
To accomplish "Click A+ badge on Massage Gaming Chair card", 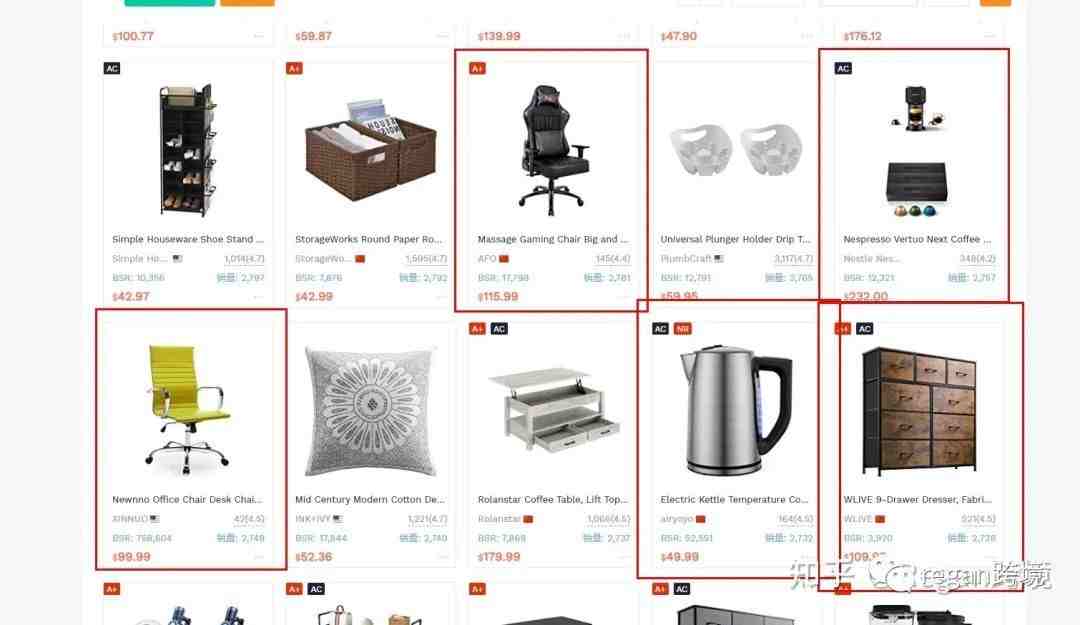I will [x=477, y=68].
